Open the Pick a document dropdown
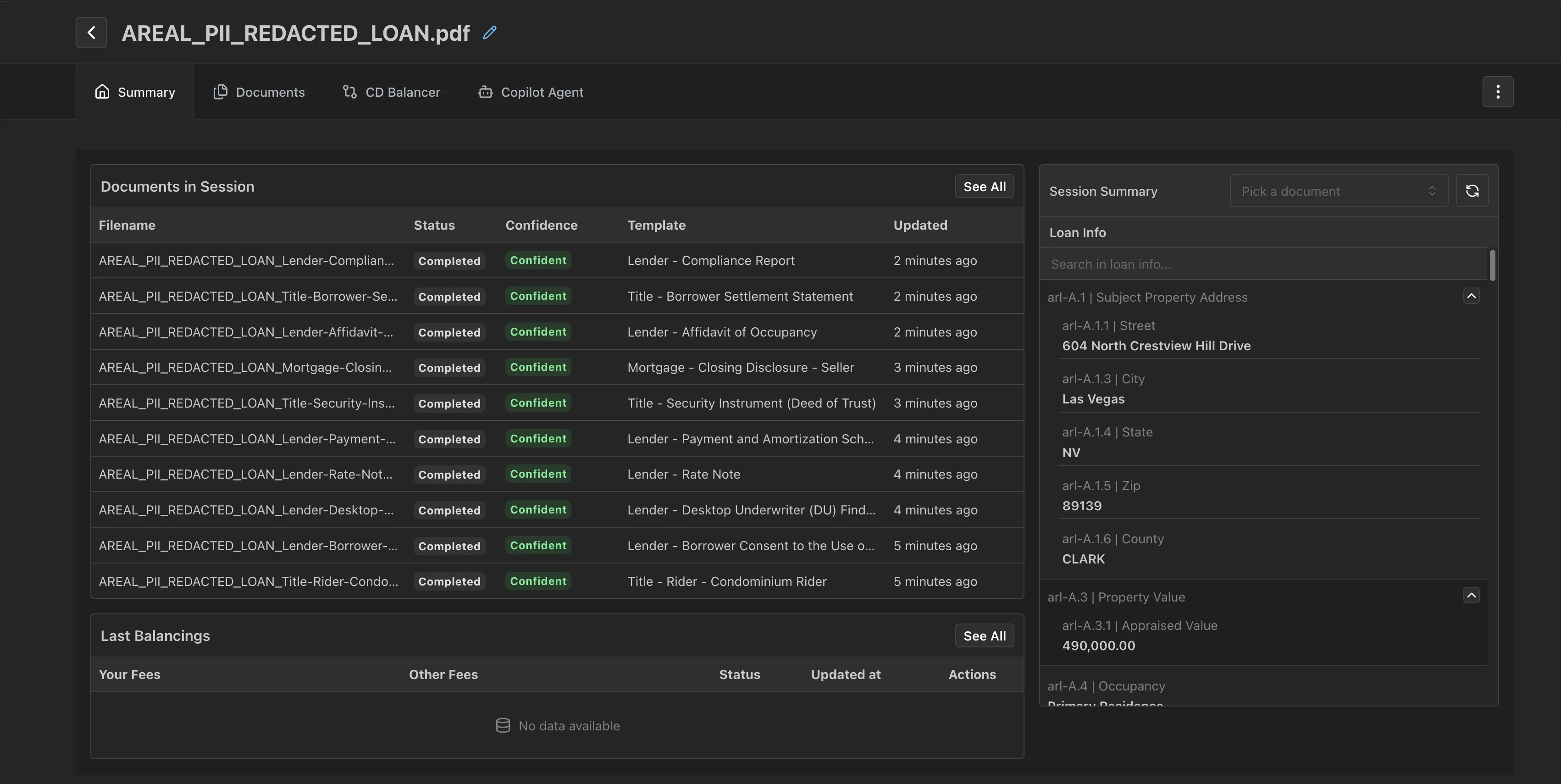1561x784 pixels. click(1339, 191)
